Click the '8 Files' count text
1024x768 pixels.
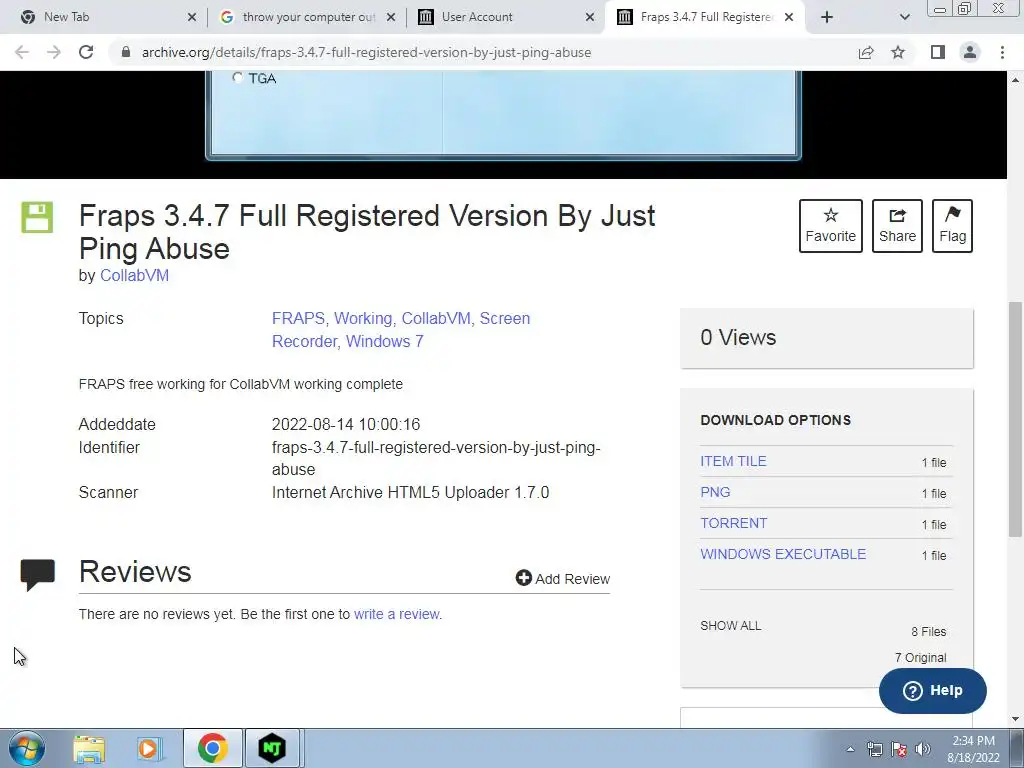[x=929, y=632]
